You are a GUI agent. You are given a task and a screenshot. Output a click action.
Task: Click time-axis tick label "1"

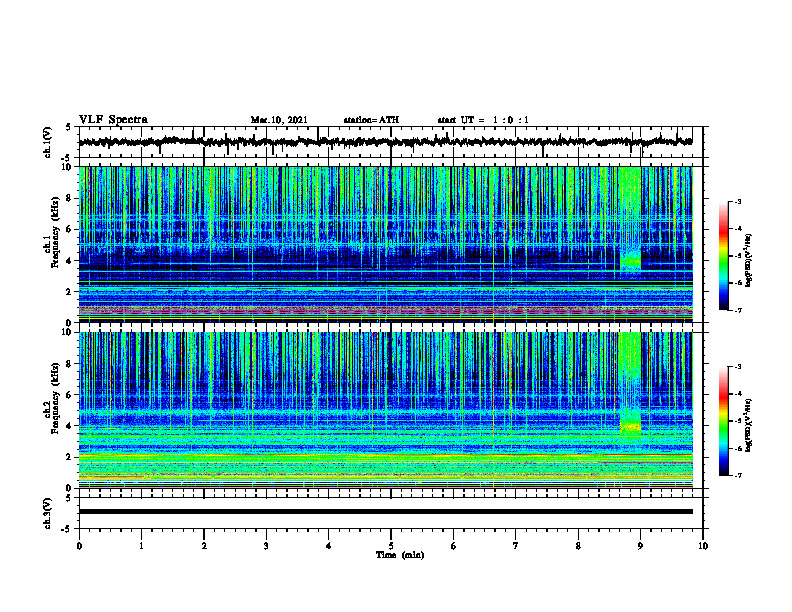pos(141,546)
